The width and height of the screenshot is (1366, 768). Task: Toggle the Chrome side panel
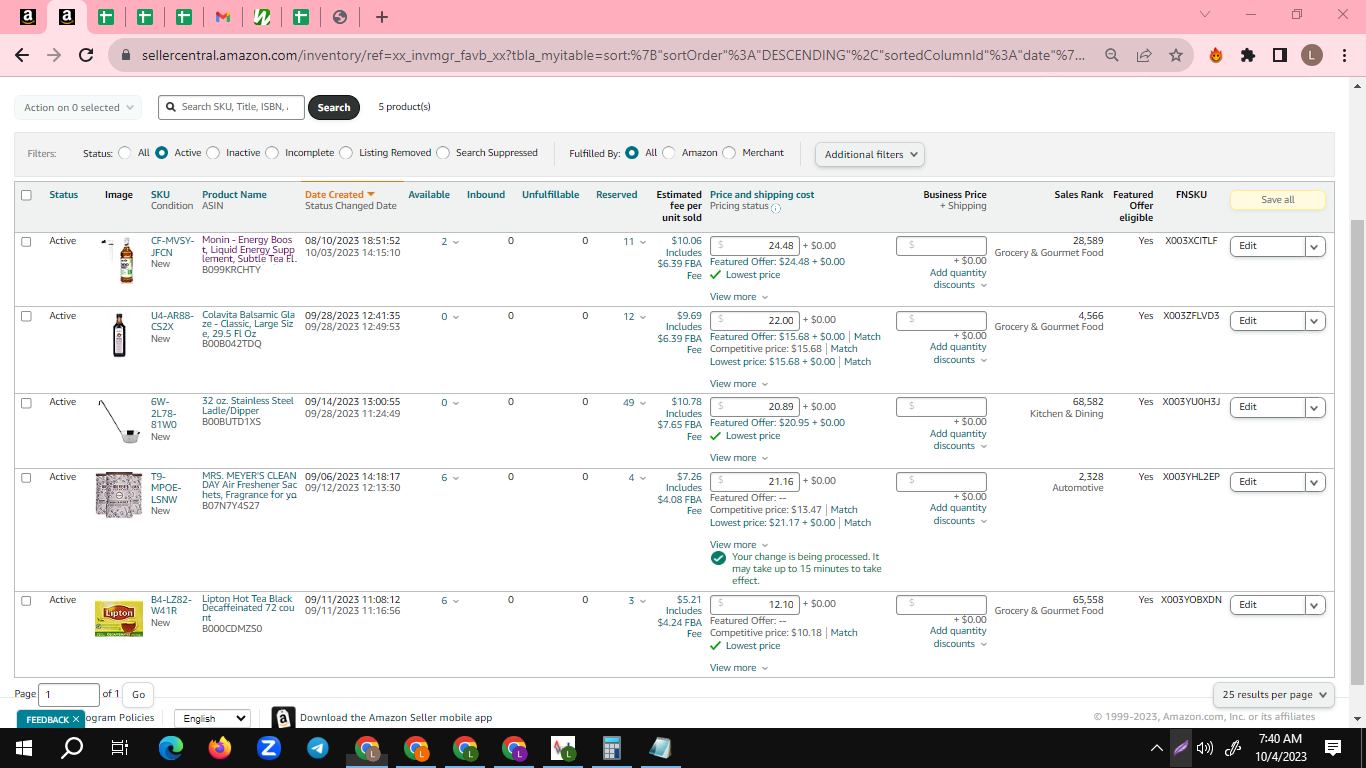1280,55
